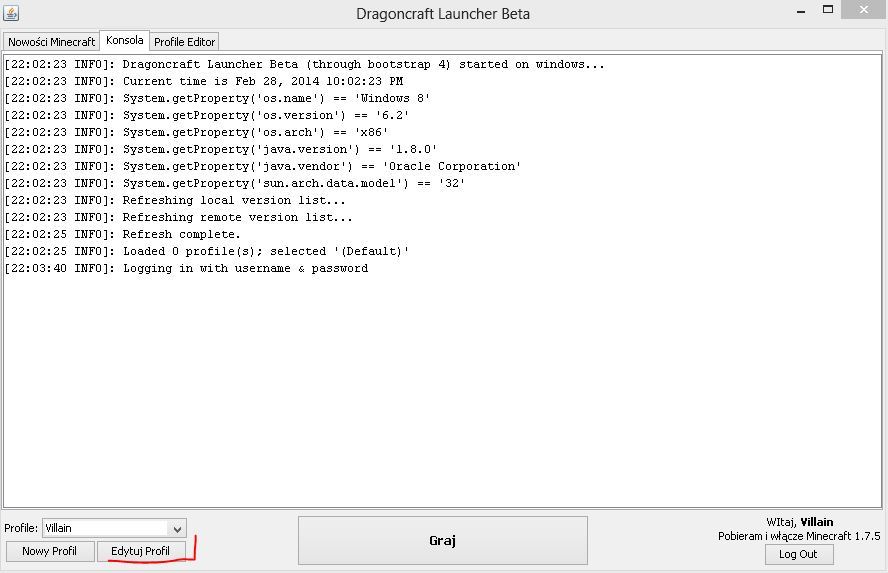Click the os.version '6.2' log line
Image resolution: width=888 pixels, height=573 pixels.
pyautogui.click(x=207, y=116)
